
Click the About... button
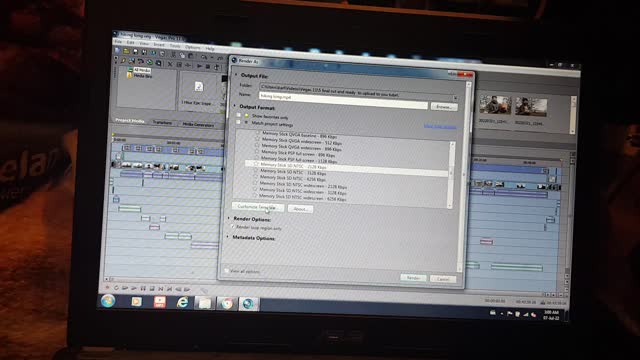(x=300, y=209)
